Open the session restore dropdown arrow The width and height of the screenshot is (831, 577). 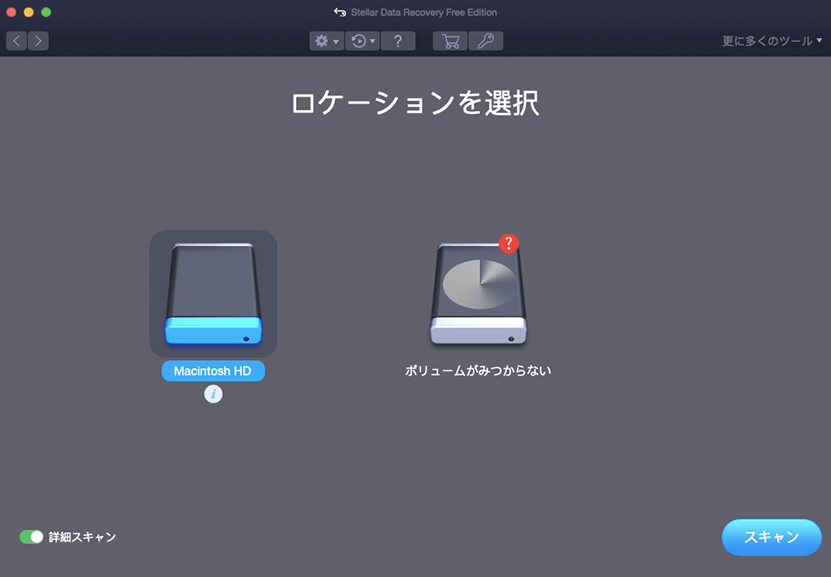tap(372, 41)
